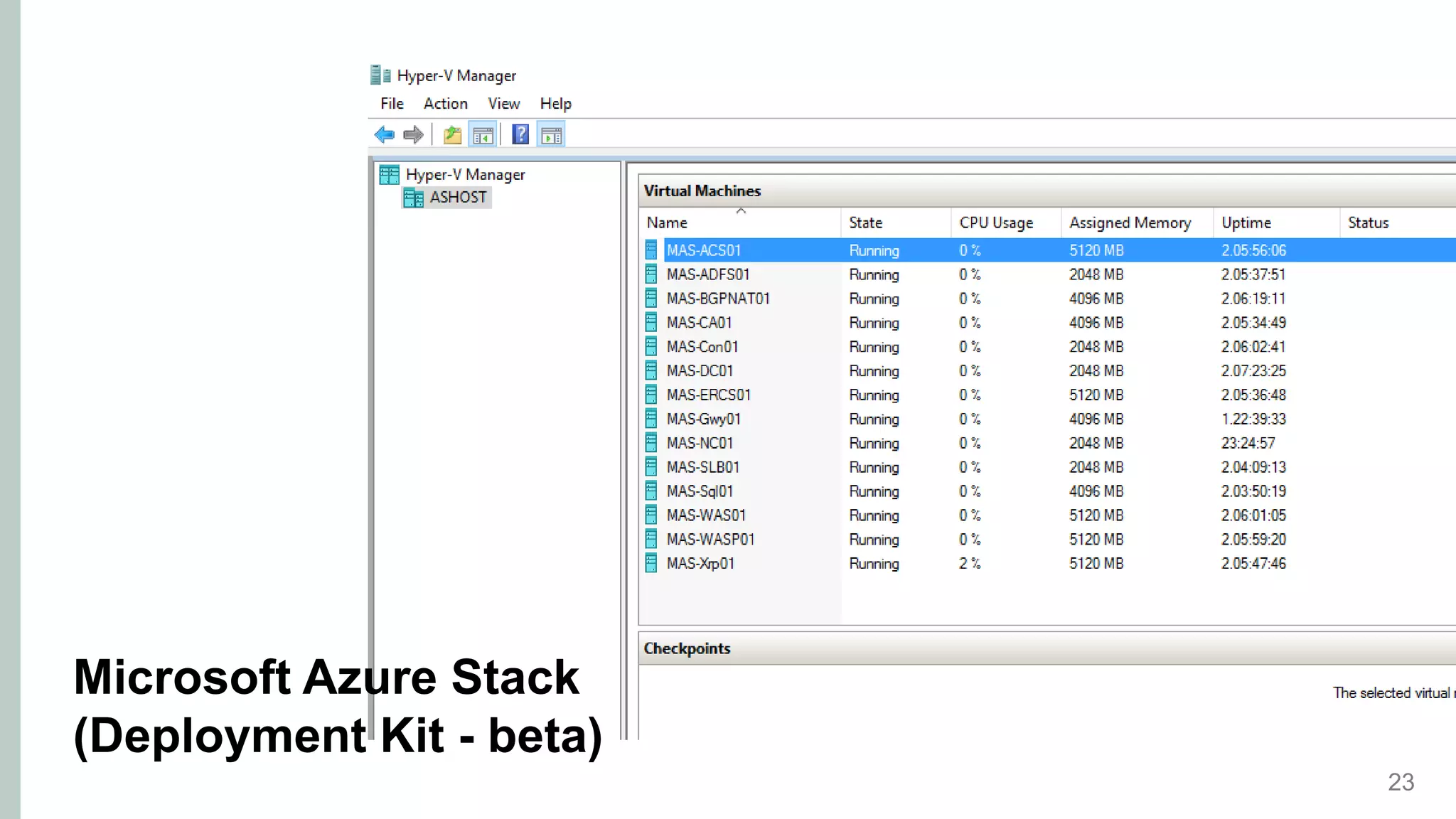Click the MAS-CA01 virtual machine icon
Screen dimensions: 1456x819
[651, 322]
